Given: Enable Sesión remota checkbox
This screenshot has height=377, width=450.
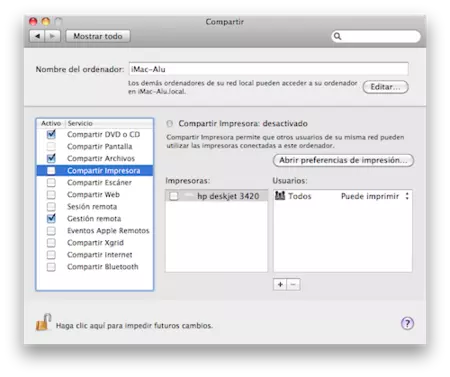Looking at the screenshot, I should point(51,206).
